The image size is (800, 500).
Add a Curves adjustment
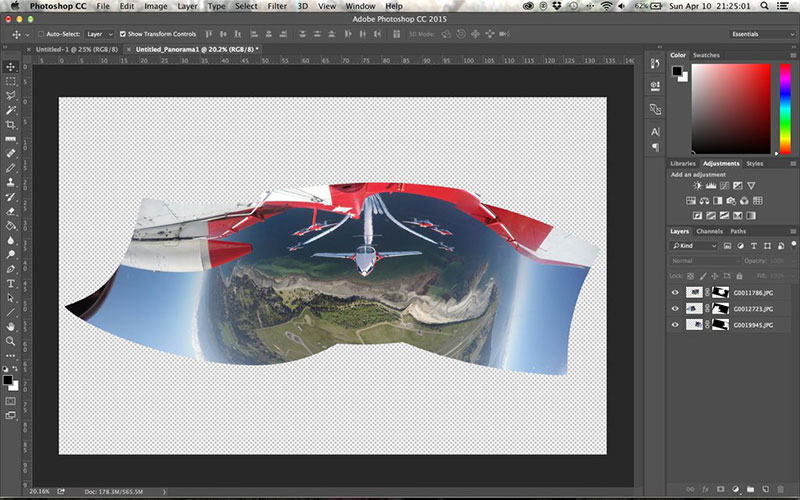(724, 186)
